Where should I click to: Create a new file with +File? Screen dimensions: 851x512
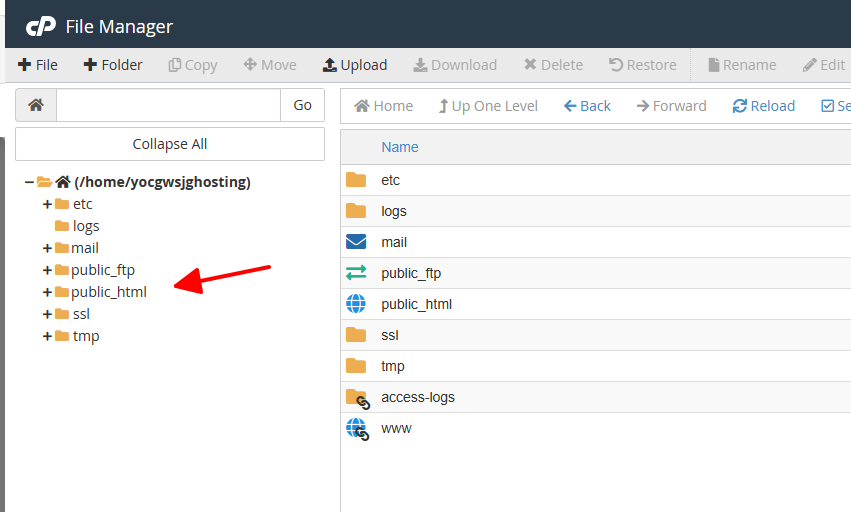(x=38, y=65)
